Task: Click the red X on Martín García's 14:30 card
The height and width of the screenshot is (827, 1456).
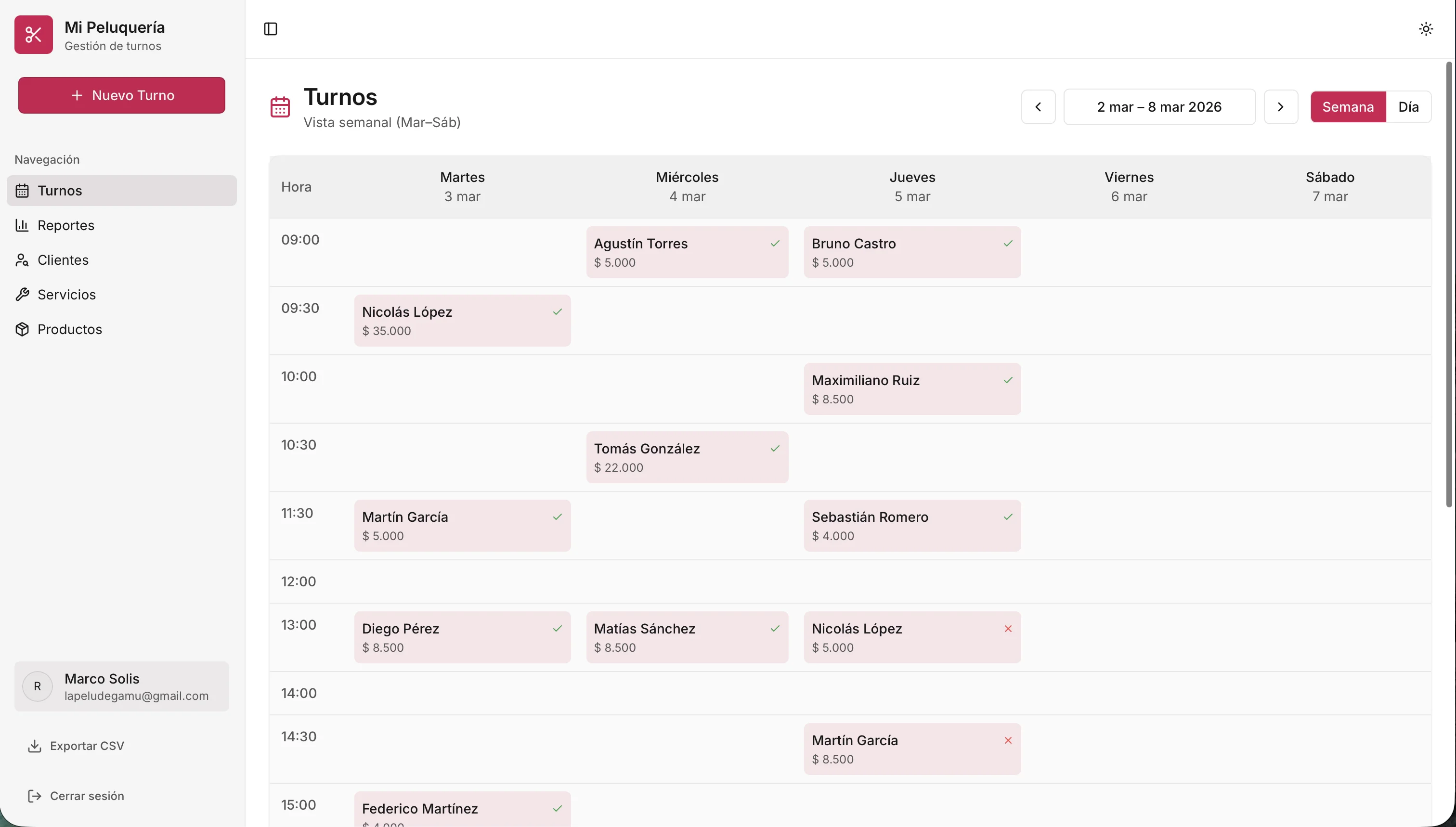Action: [x=1007, y=740]
